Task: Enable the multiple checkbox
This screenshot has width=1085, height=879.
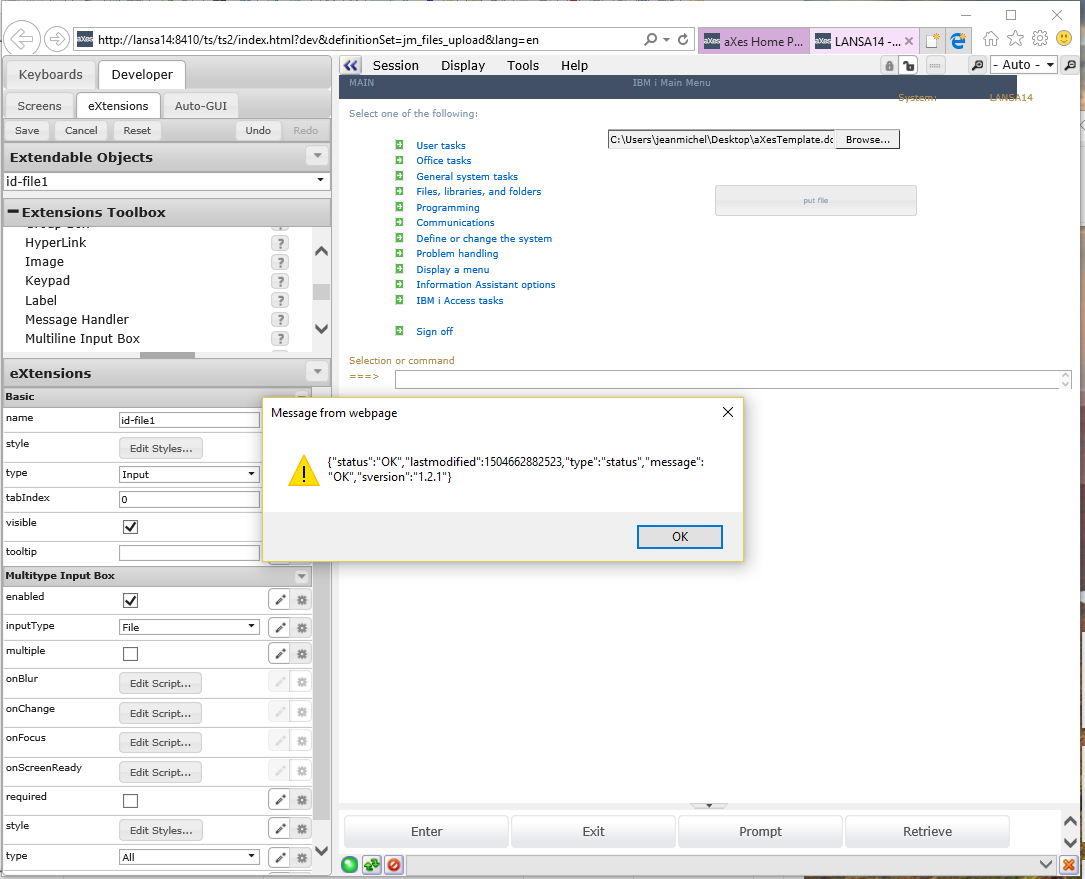Action: click(130, 654)
